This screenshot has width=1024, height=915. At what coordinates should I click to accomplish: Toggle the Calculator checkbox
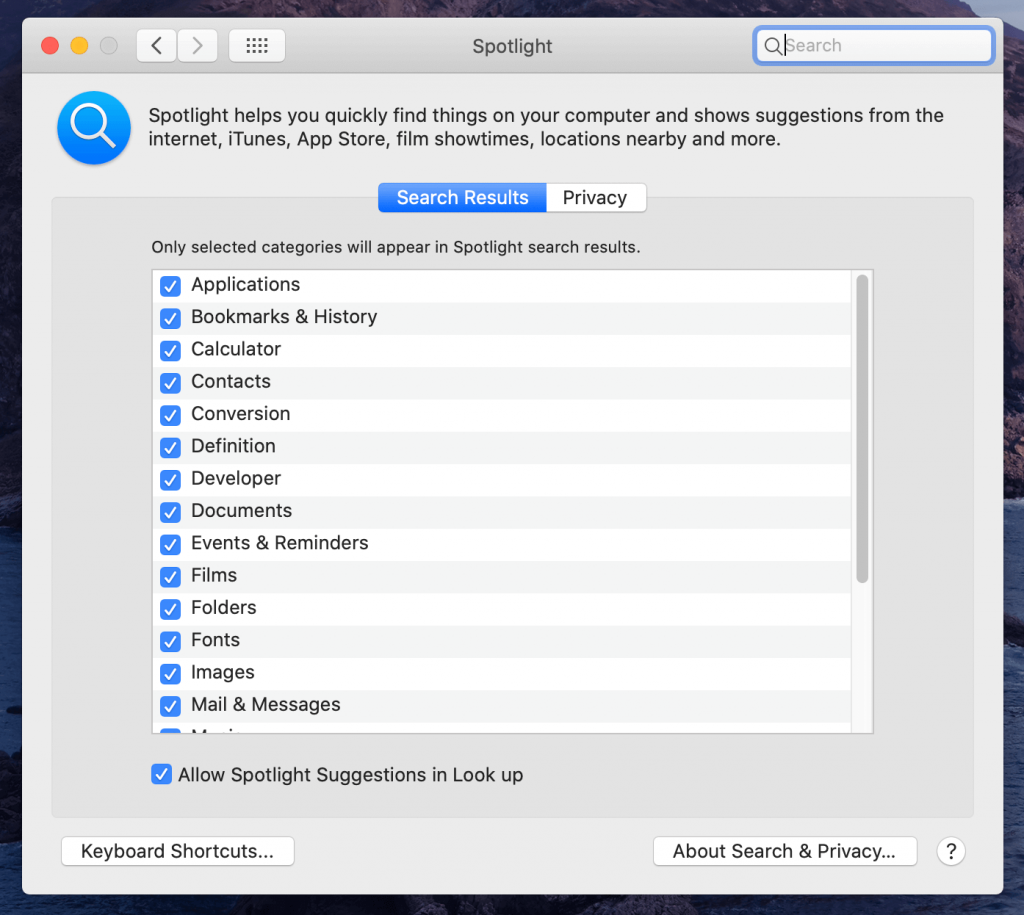(x=170, y=350)
